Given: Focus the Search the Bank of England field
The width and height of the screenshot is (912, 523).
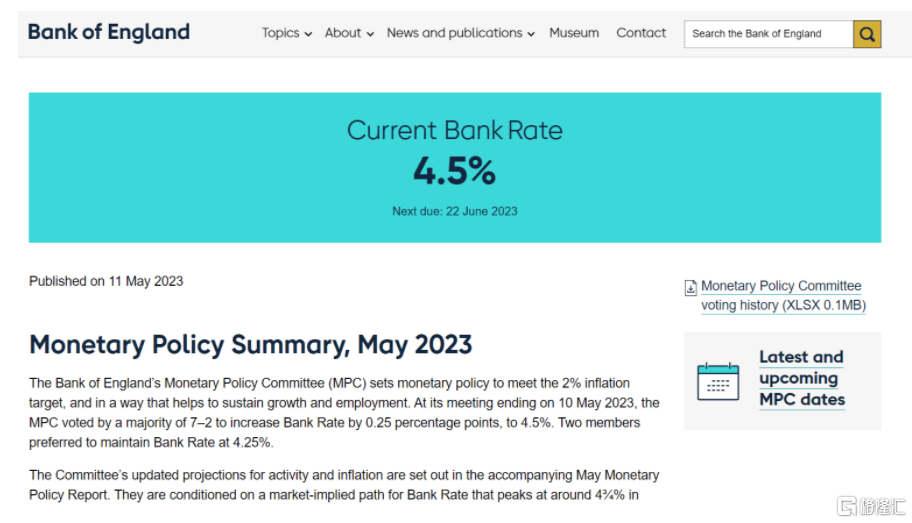Looking at the screenshot, I should pos(768,34).
